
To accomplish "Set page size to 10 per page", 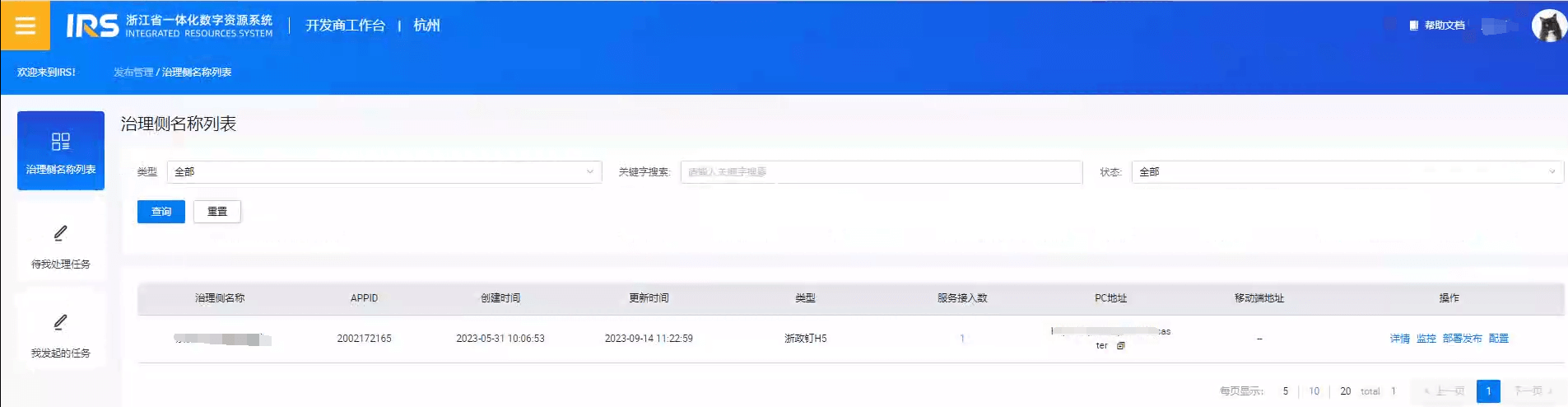I will click(x=1314, y=391).
